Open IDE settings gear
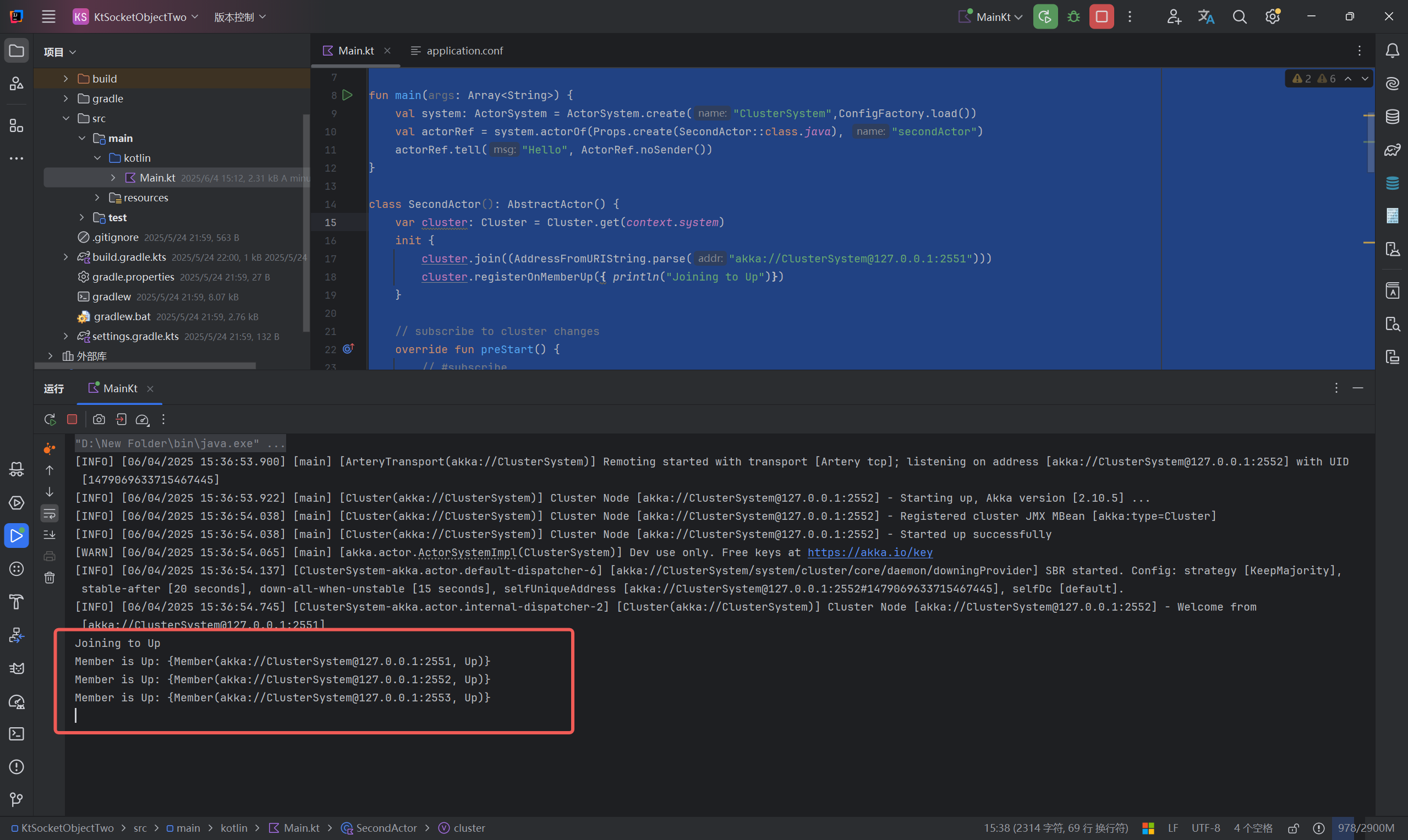 pos(1273,17)
